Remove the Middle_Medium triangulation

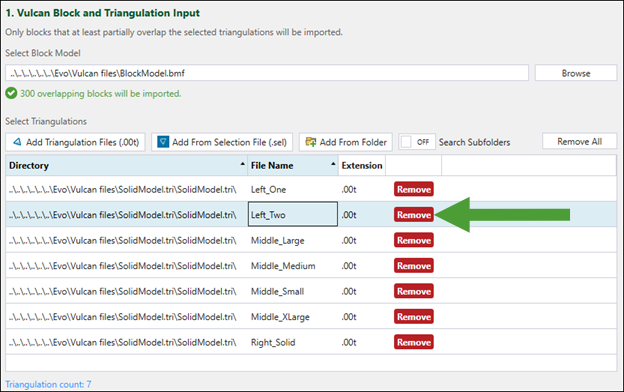tap(414, 266)
